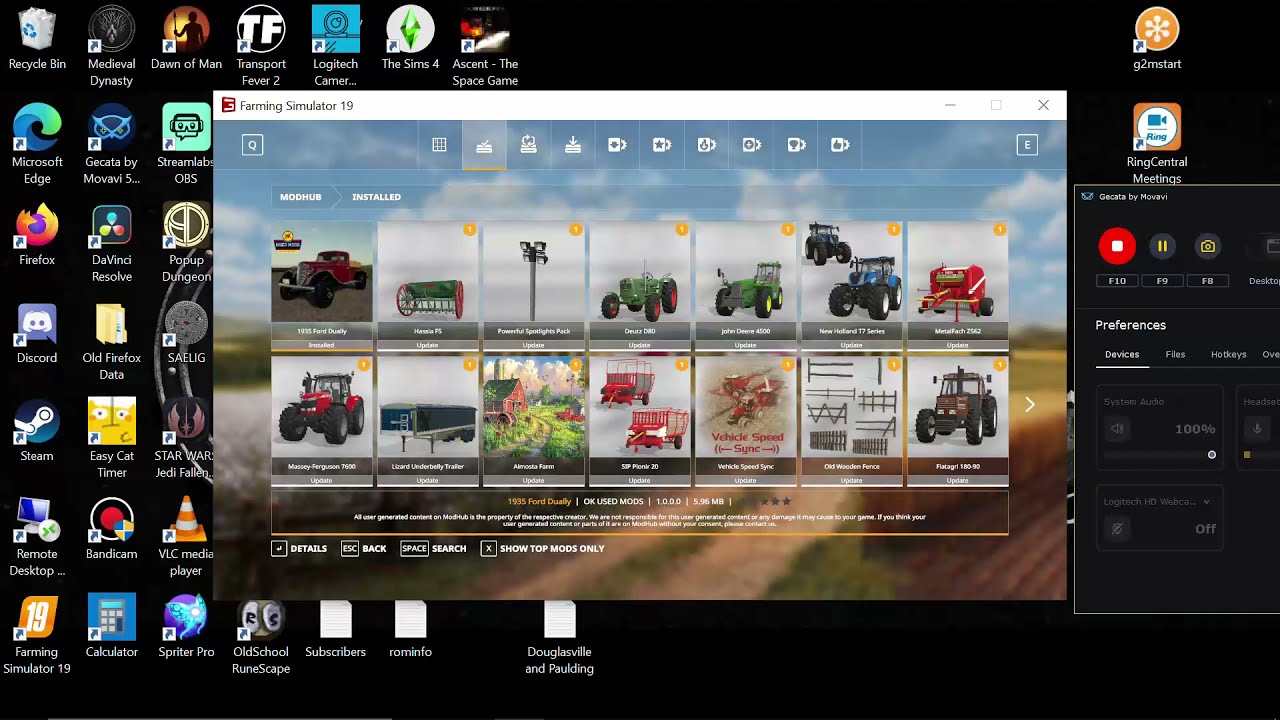Open Steam desktop shortcut
The height and width of the screenshot is (720, 1280).
37,432
